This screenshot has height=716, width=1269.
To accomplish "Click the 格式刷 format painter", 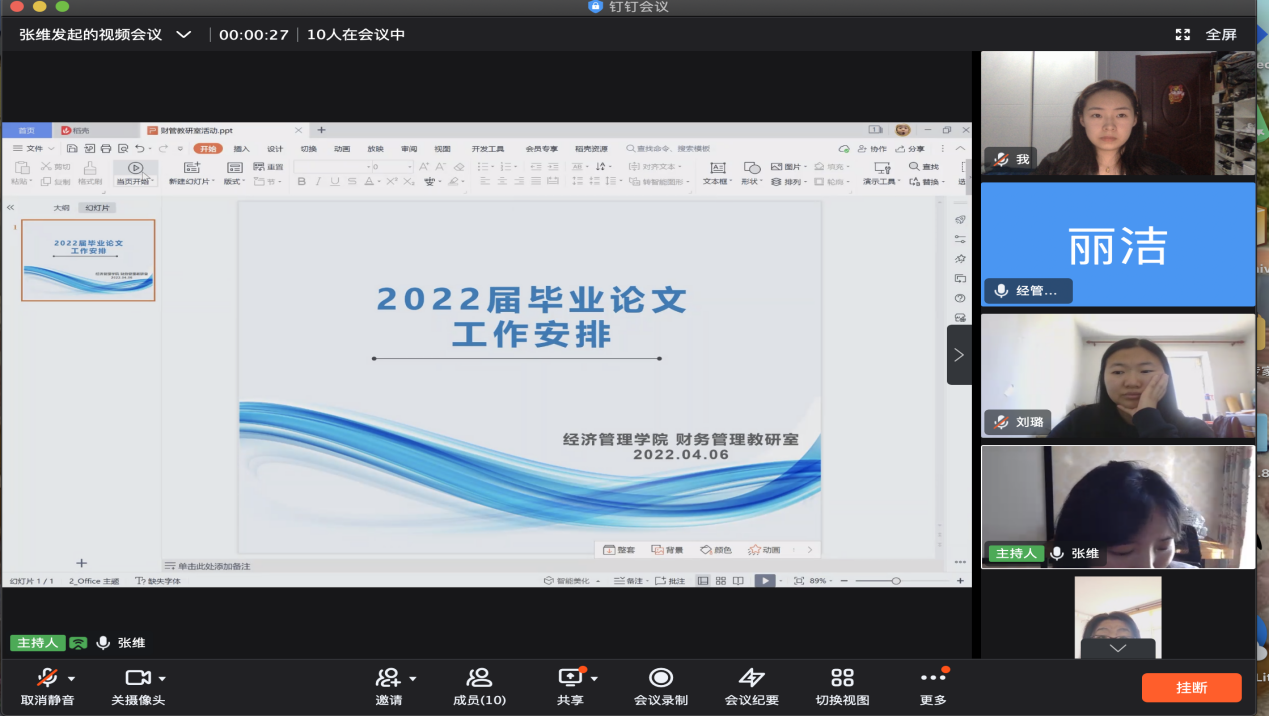I will (90, 173).
